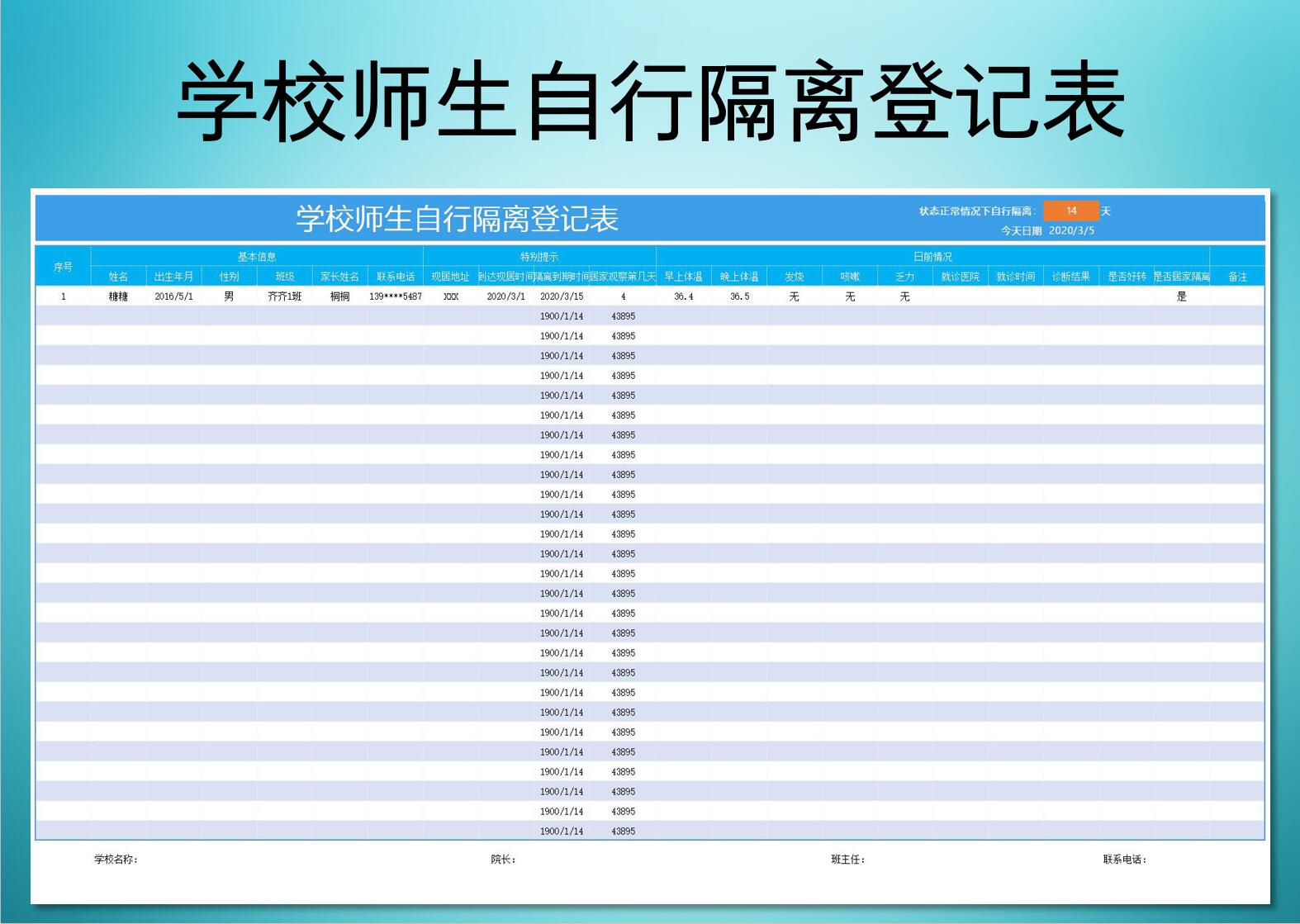Click the evening temperature cell 36.5
The width and height of the screenshot is (1300, 924).
739,296
